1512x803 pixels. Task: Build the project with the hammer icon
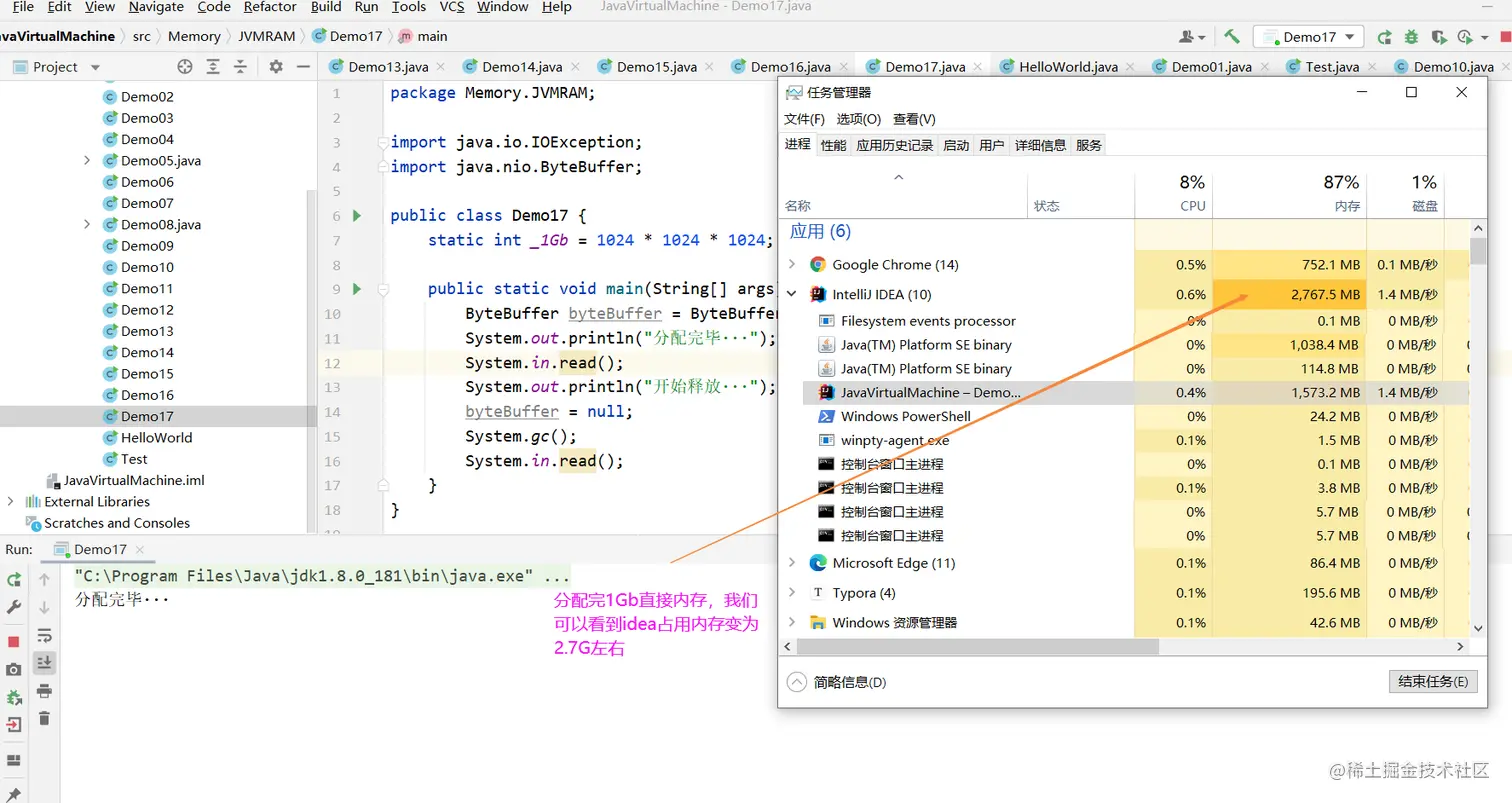coord(1232,36)
